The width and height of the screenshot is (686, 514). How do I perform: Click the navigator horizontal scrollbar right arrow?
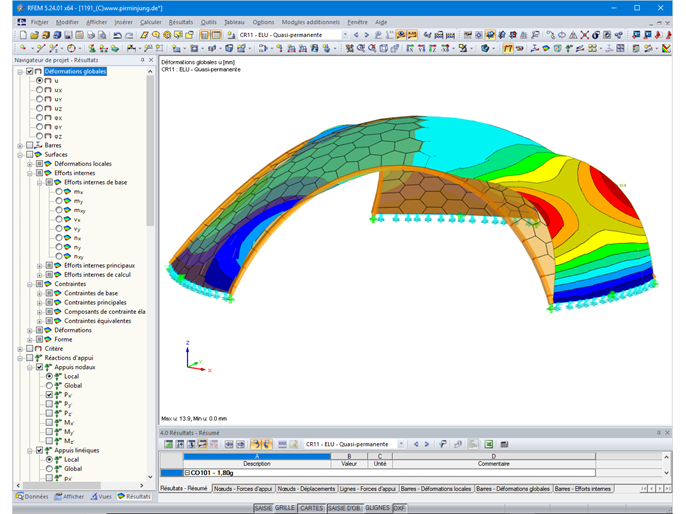(x=141, y=485)
